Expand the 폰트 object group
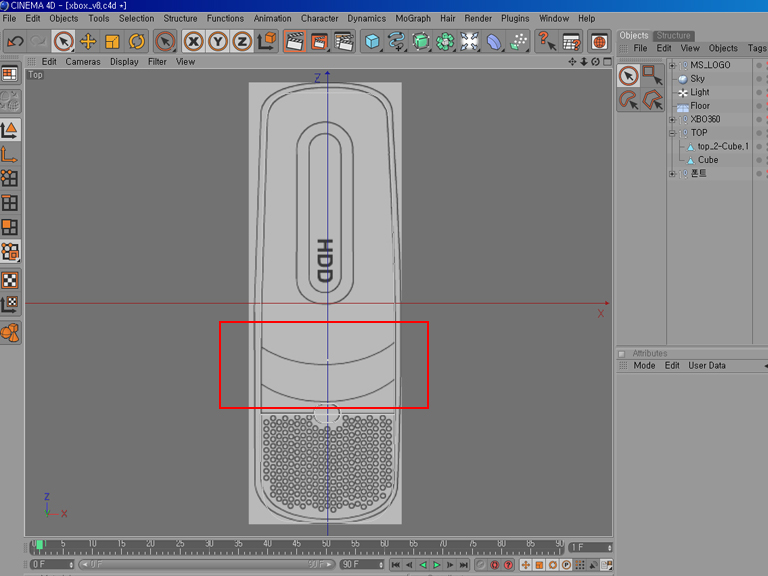Screen dimensions: 768x576 point(672,173)
